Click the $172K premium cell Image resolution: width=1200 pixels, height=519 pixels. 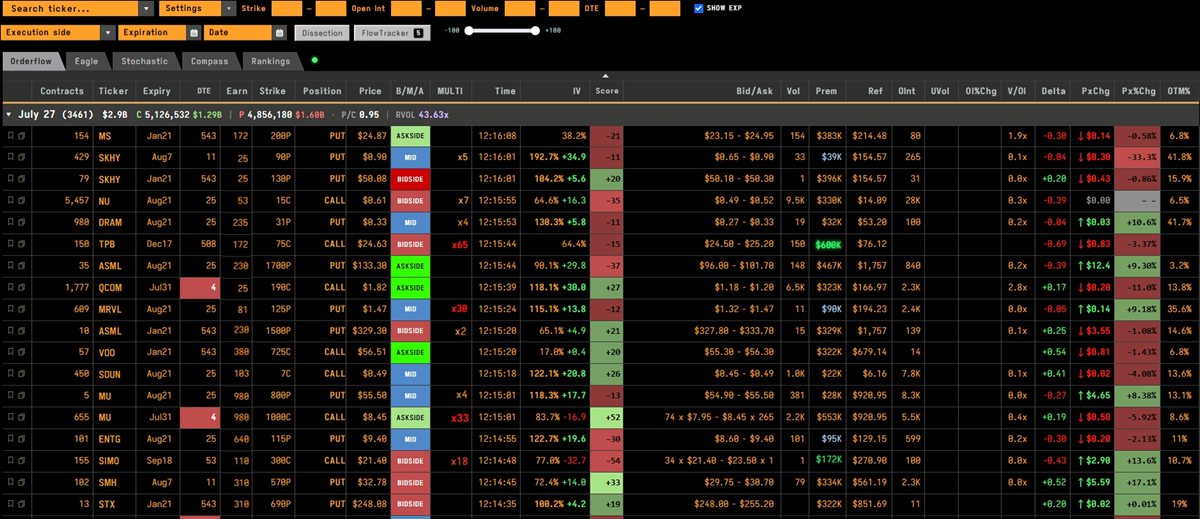click(826, 462)
